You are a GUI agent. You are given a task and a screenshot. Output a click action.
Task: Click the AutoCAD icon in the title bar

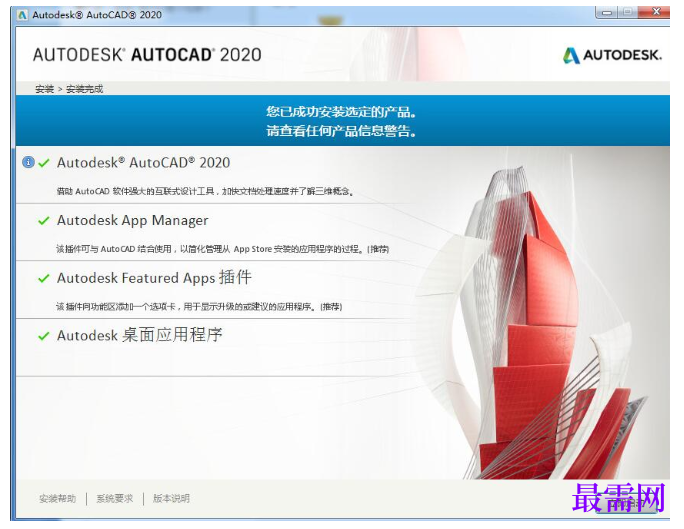(22, 15)
